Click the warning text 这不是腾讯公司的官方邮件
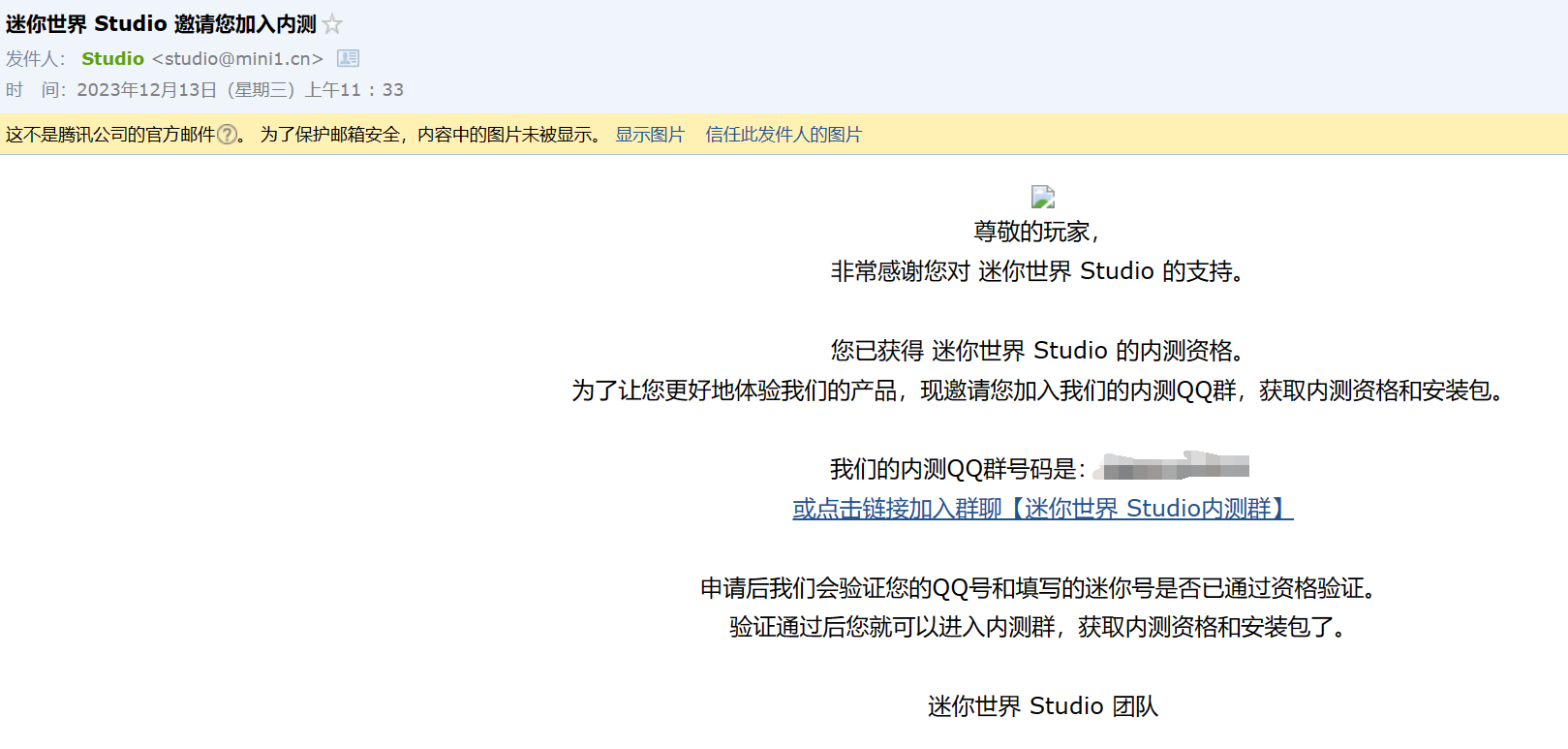The width and height of the screenshot is (1568, 749). [x=109, y=135]
